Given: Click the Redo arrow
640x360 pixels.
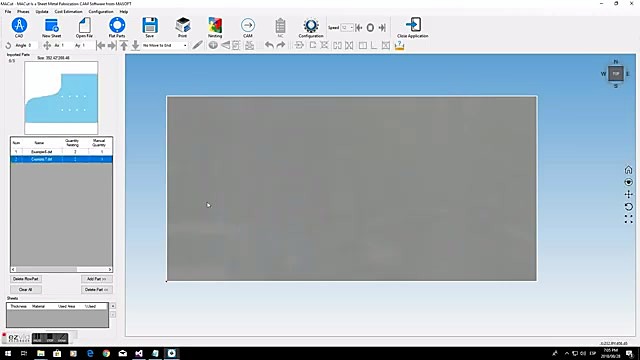Looking at the screenshot, I should tap(281, 45).
